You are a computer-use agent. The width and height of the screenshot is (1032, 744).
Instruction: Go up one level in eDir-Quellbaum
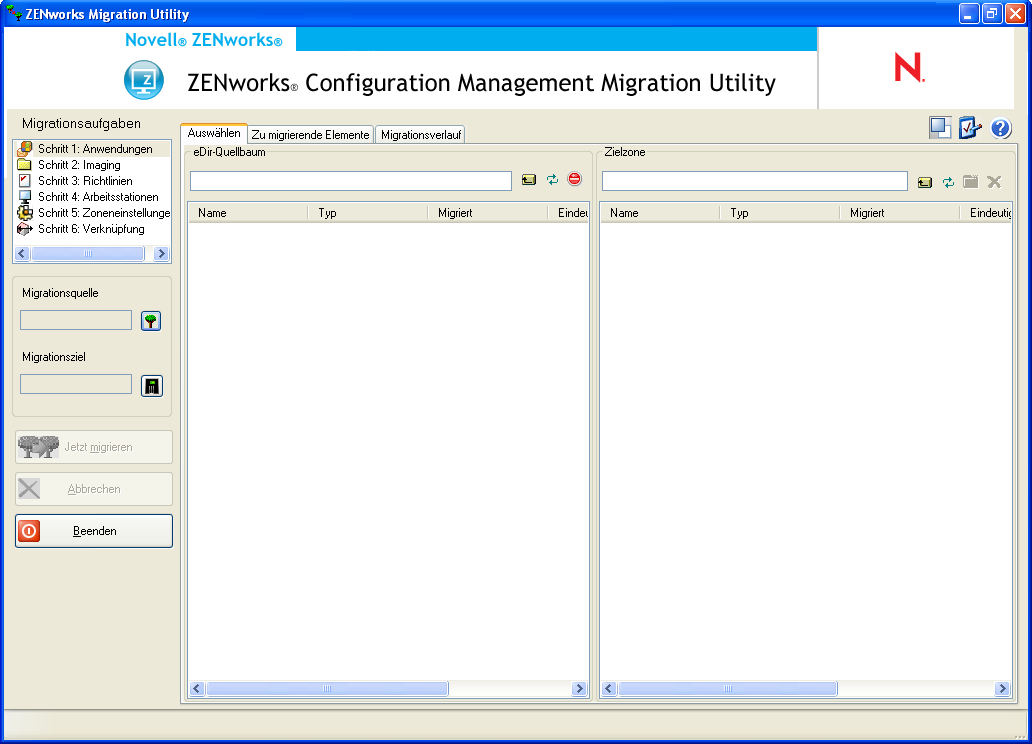click(529, 180)
